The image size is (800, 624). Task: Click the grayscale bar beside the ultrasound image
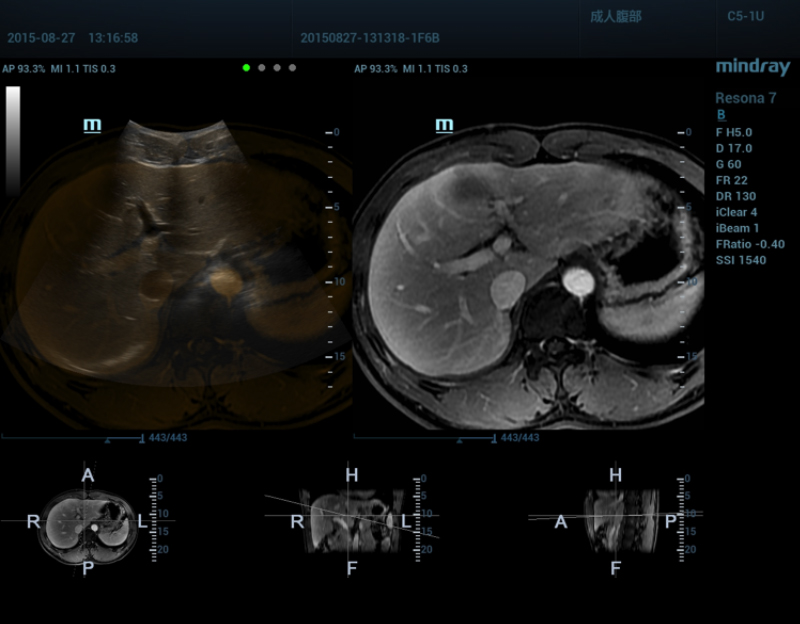coord(13,138)
